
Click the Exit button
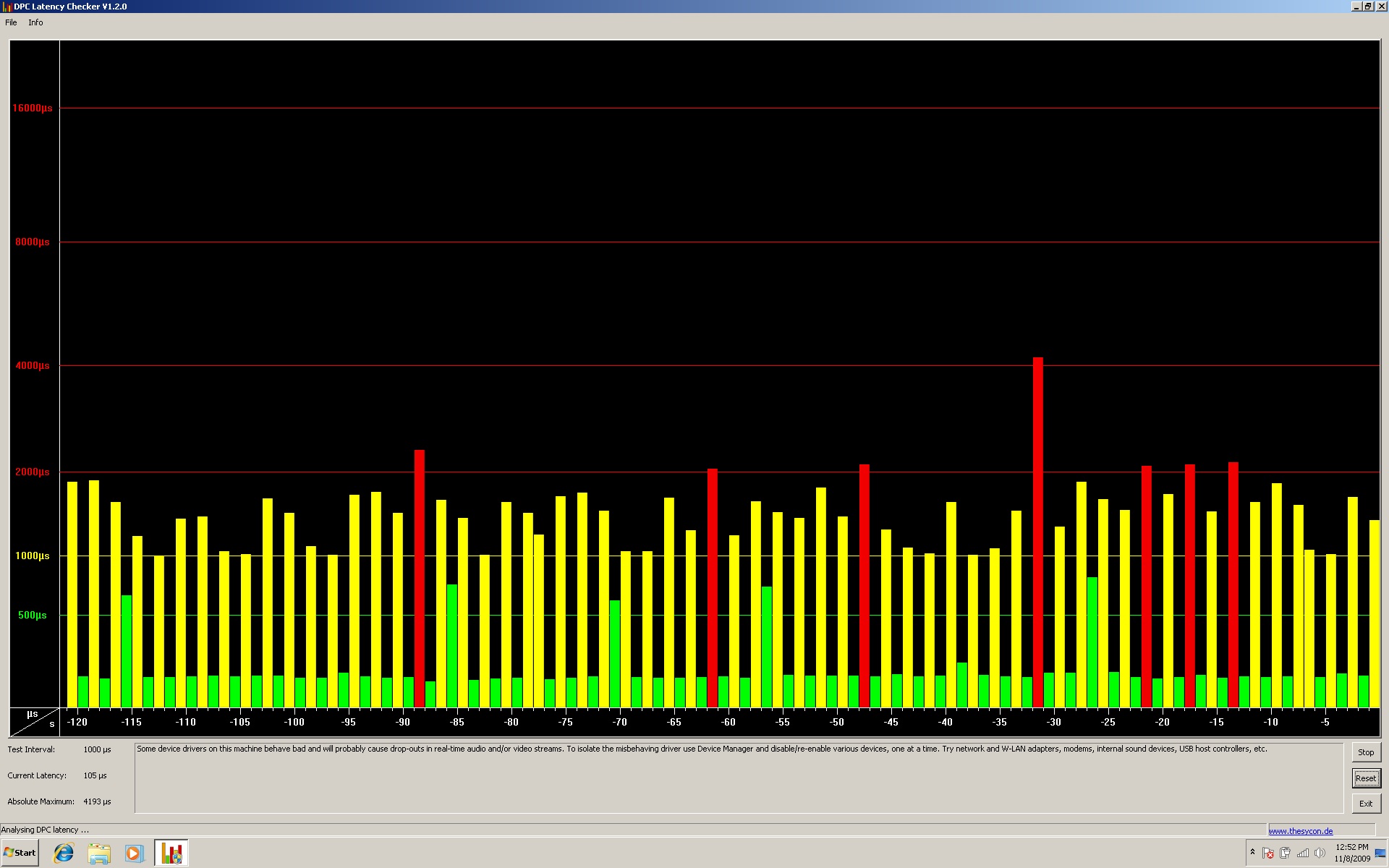click(x=1366, y=804)
